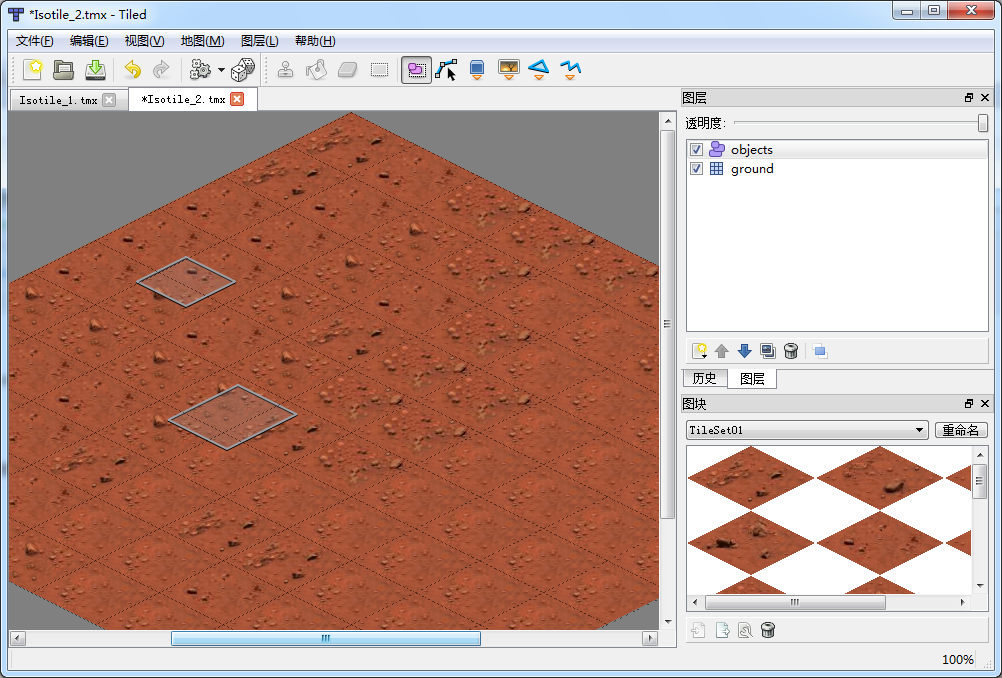Select the Insert Polyline tool

[x=570, y=69]
